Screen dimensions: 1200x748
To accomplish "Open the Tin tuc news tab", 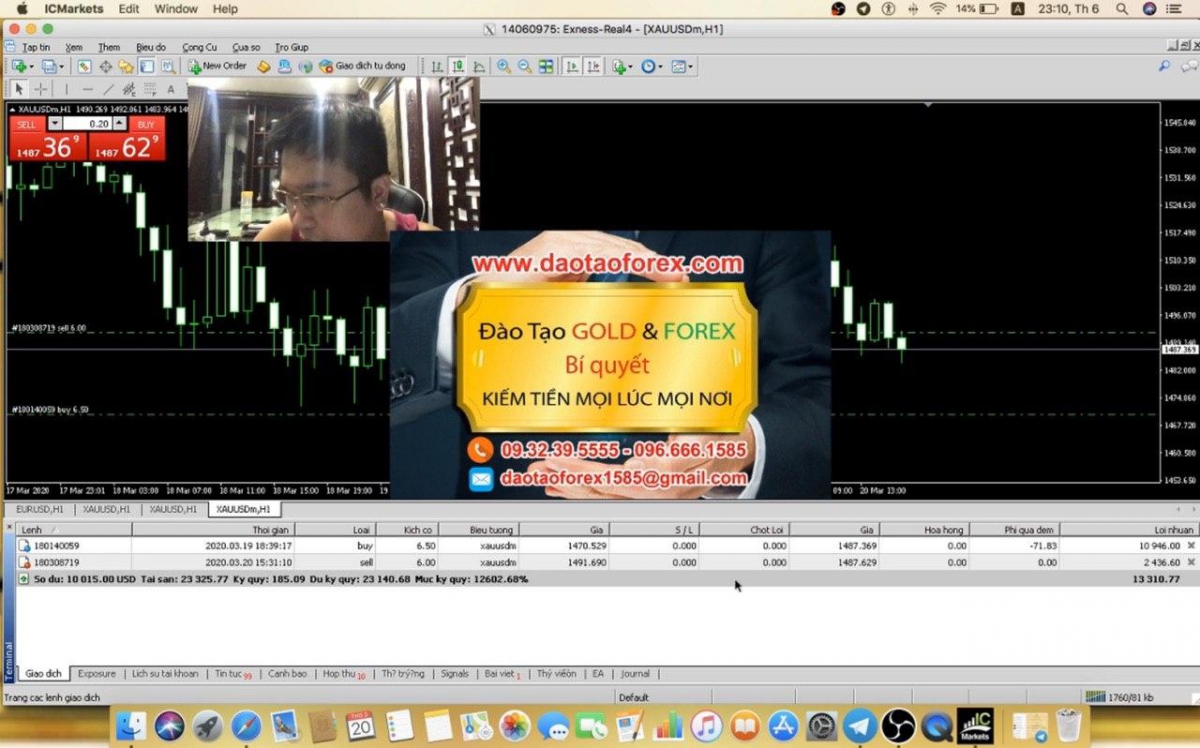I will 233,674.
